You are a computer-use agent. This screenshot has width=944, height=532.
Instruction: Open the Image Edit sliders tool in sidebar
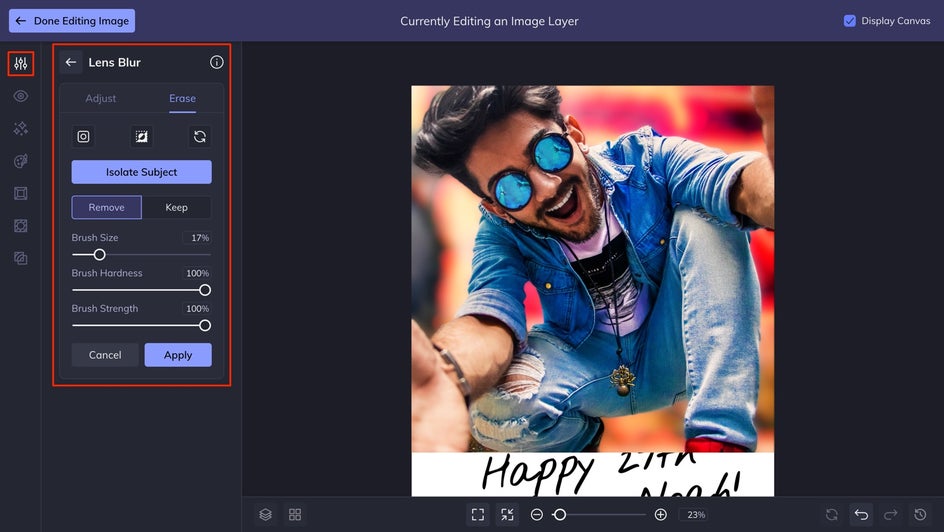point(20,64)
